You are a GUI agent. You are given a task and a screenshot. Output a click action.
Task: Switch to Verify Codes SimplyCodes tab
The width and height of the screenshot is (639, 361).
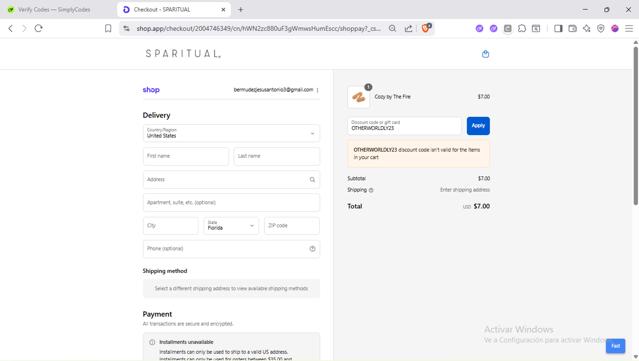(x=54, y=9)
